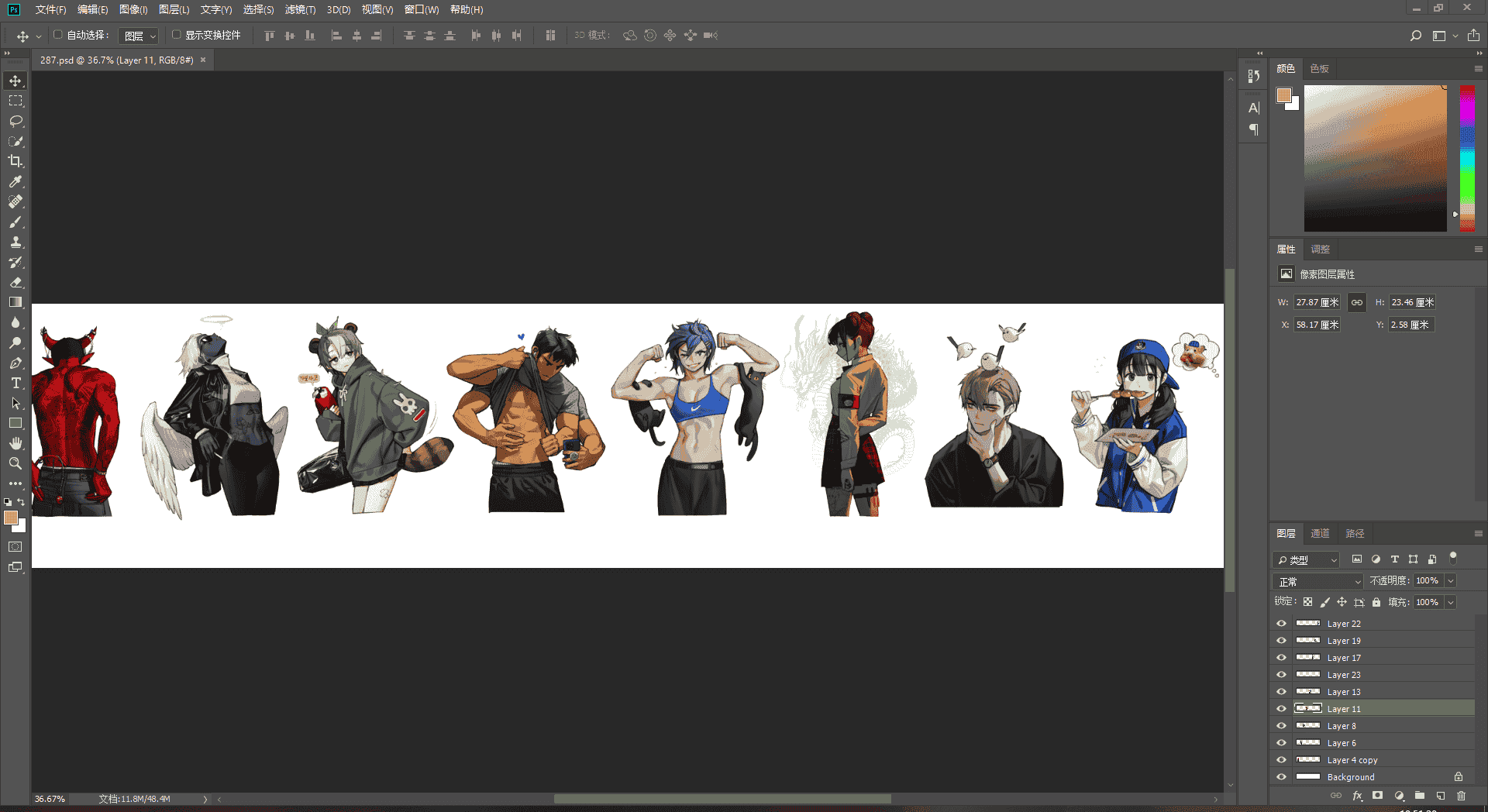Screen dimensions: 1488x812
Task: Open the 图层 auto-select dropdown
Action: 139,36
